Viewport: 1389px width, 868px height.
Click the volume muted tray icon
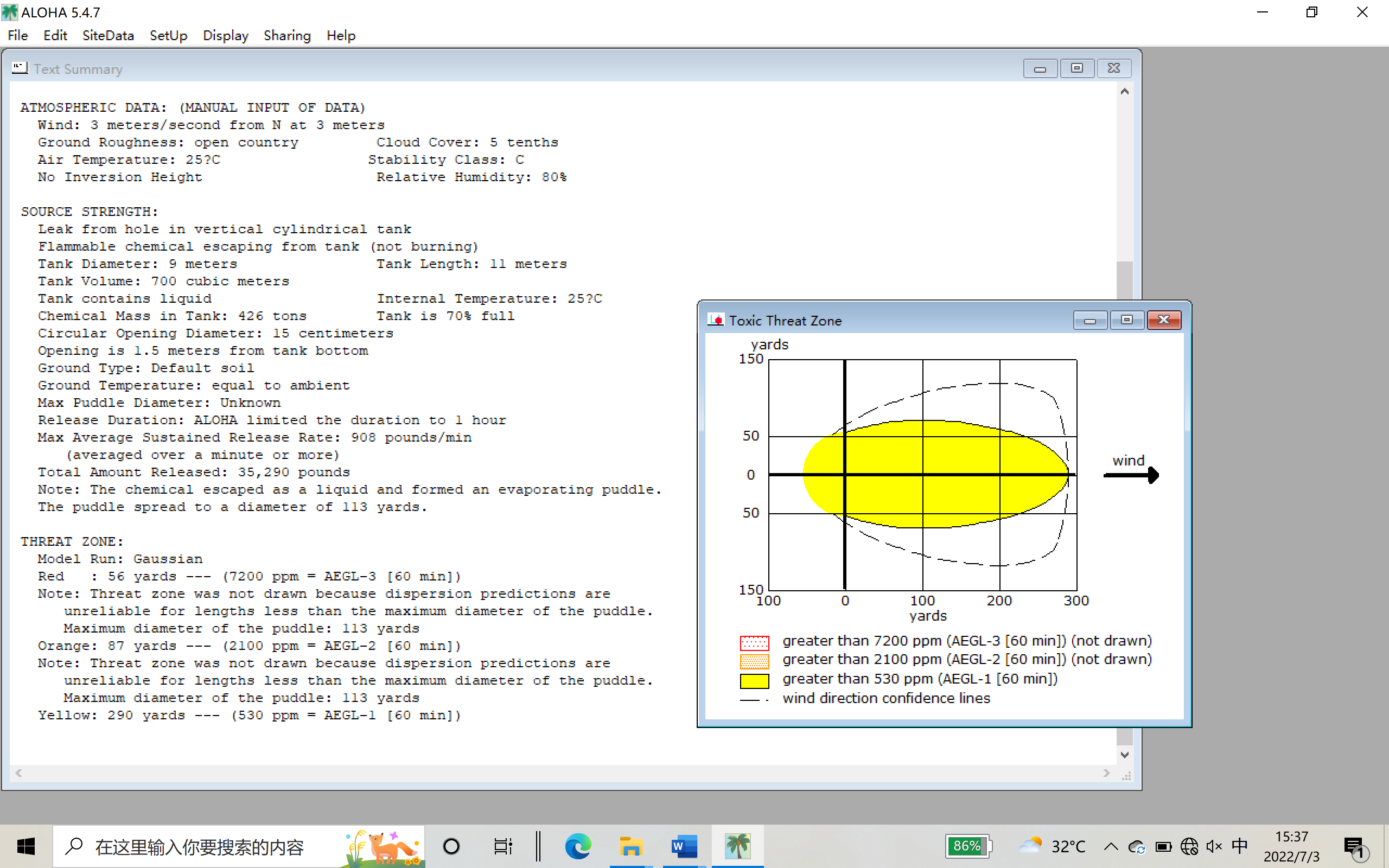pos(1213,846)
